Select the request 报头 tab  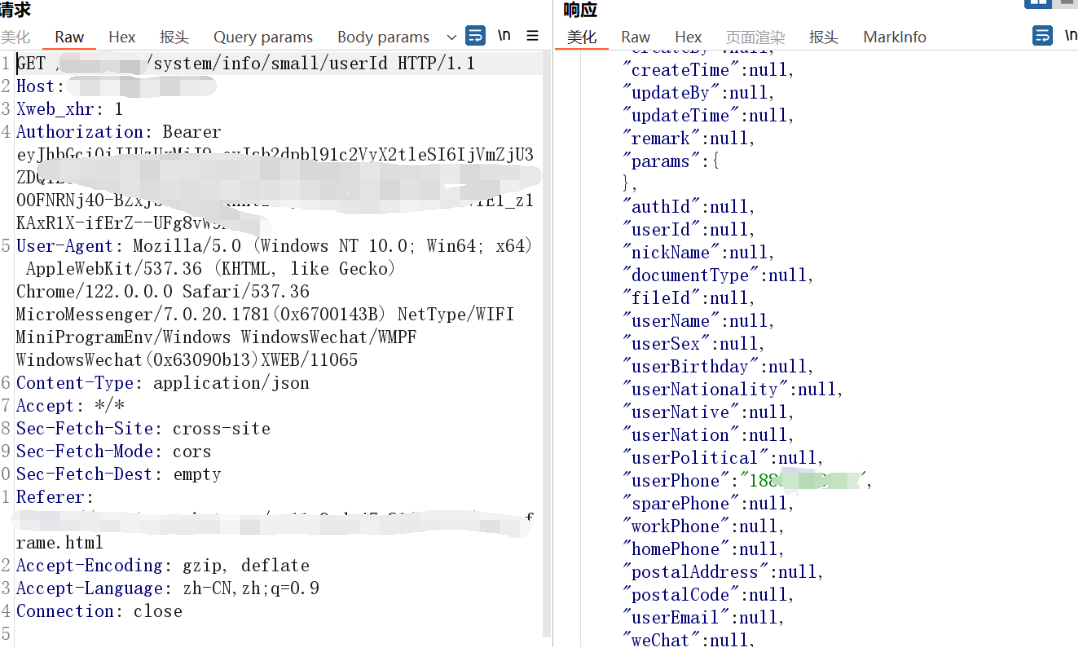[174, 37]
